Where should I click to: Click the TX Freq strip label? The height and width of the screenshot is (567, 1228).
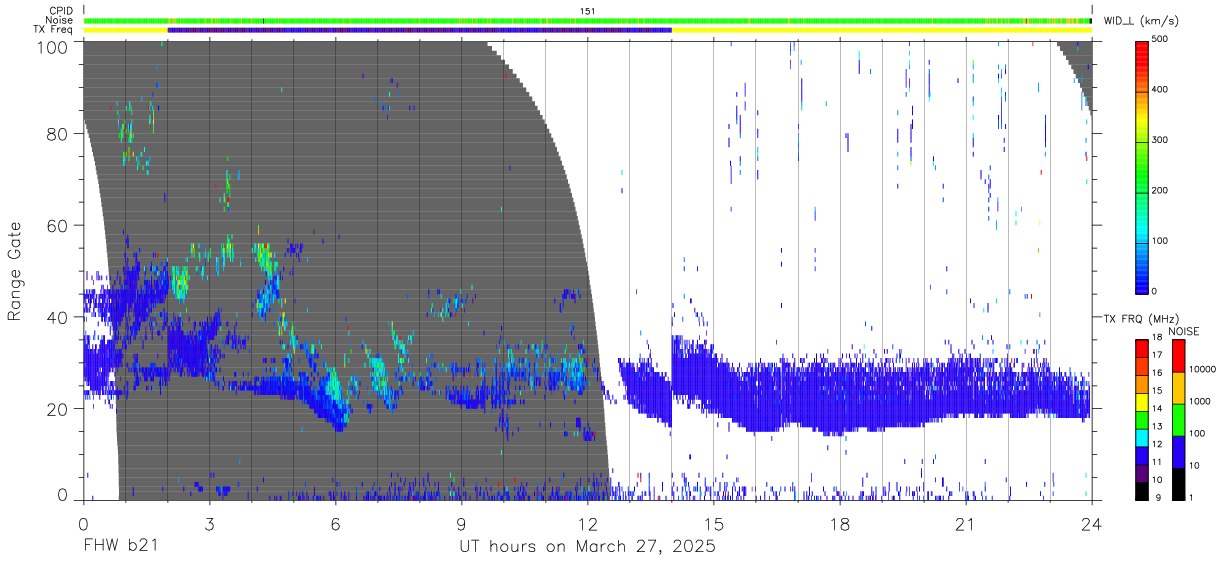pos(54,30)
